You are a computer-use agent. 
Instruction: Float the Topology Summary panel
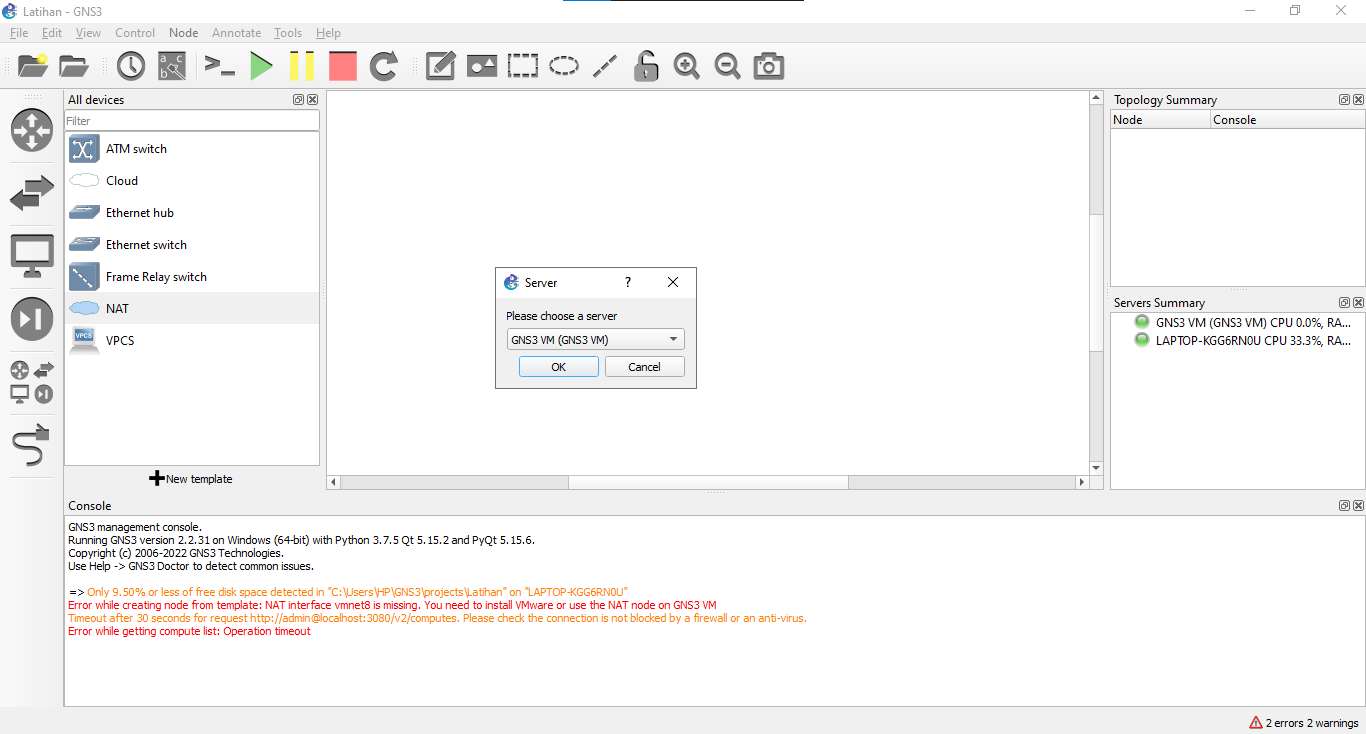pos(1344,100)
